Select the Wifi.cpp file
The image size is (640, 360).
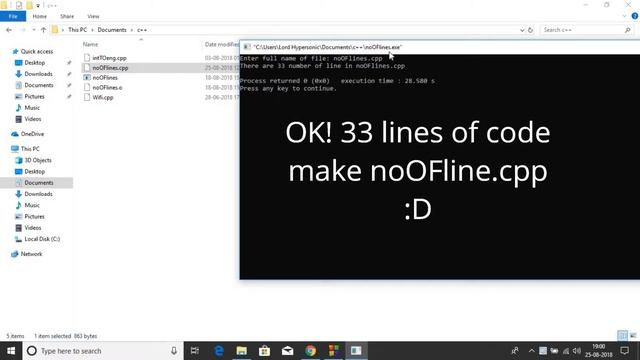pos(103,97)
